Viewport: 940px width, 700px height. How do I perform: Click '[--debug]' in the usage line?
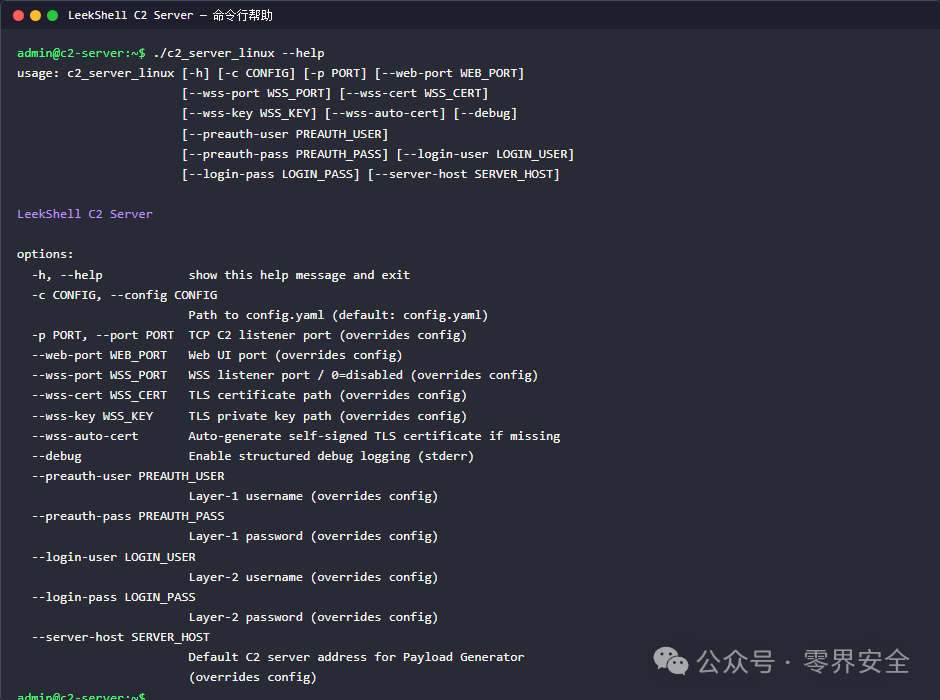(x=486, y=113)
